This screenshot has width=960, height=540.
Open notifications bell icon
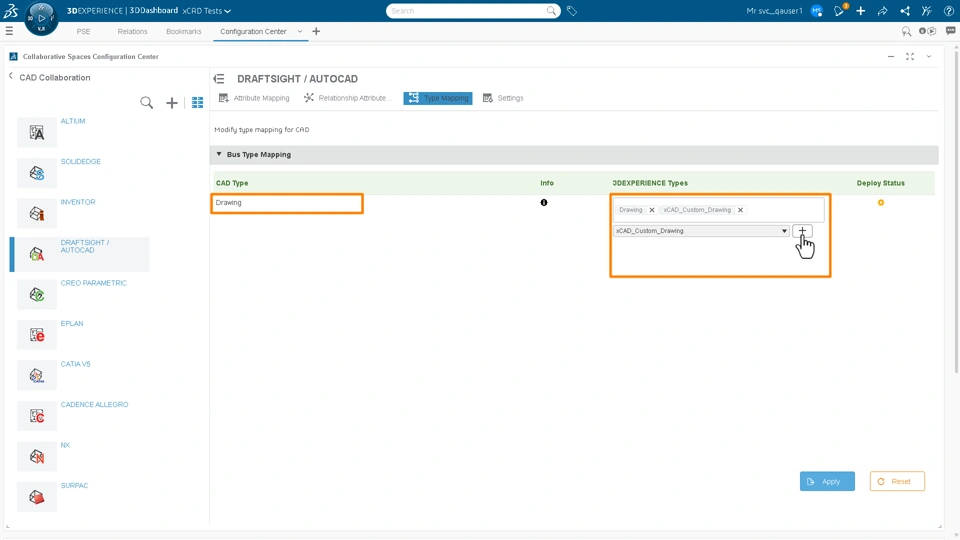(839, 10)
